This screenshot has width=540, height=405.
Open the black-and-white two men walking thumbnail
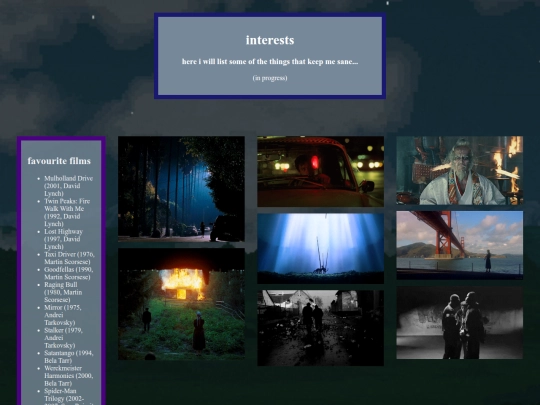click(320, 328)
